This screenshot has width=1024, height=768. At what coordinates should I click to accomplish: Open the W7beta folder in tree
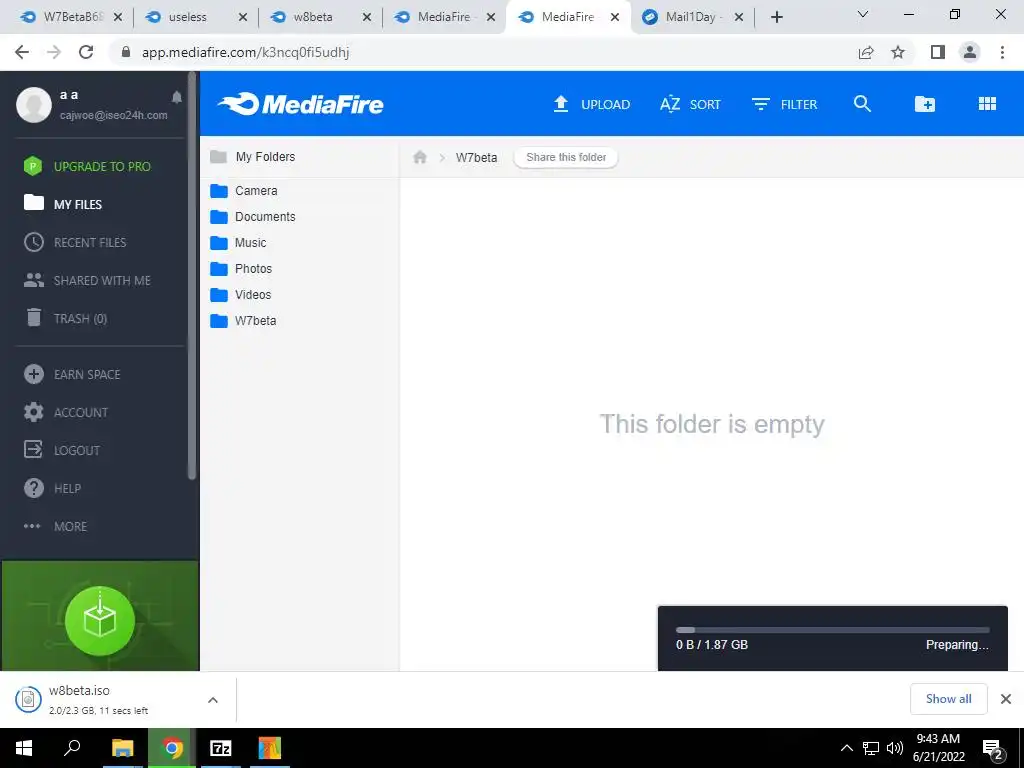click(243, 321)
